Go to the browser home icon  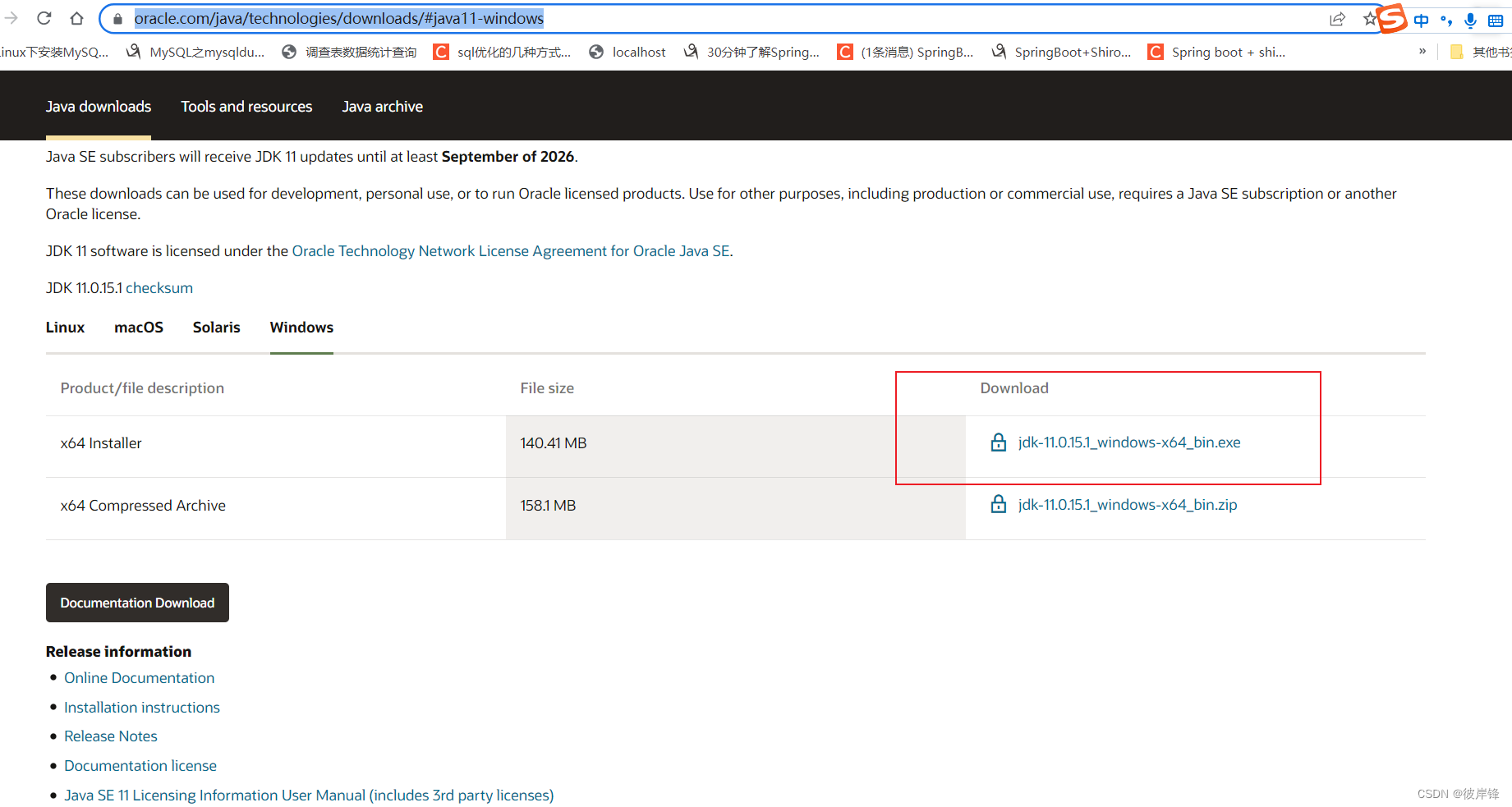(76, 18)
